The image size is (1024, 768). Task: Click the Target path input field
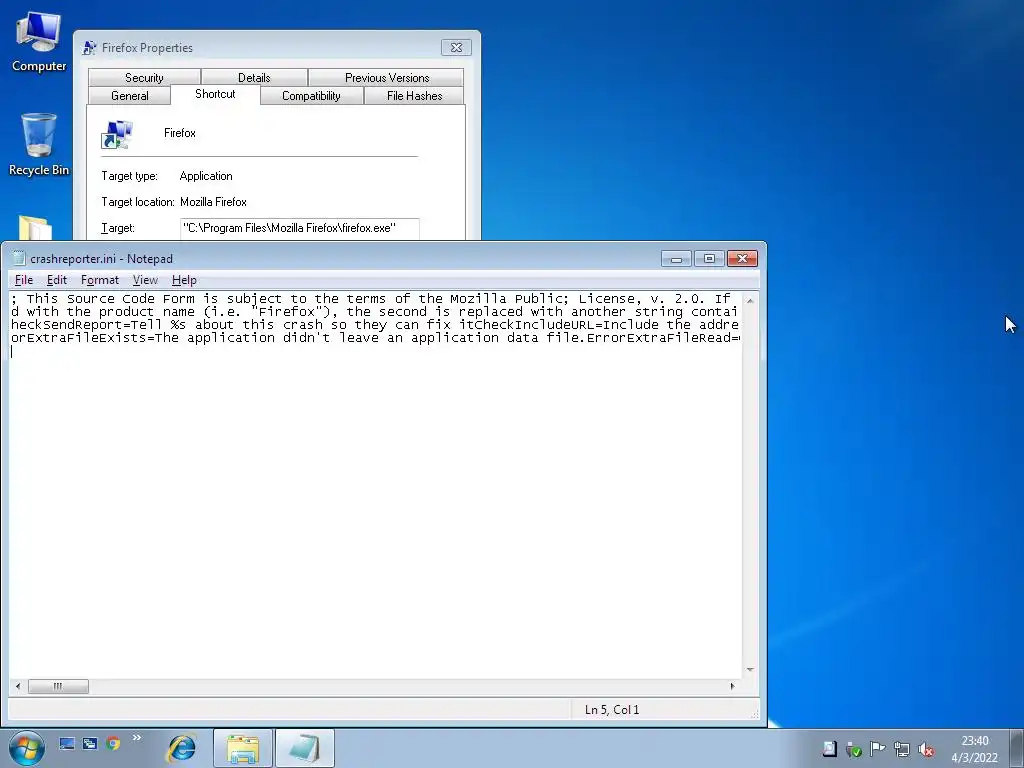300,229
